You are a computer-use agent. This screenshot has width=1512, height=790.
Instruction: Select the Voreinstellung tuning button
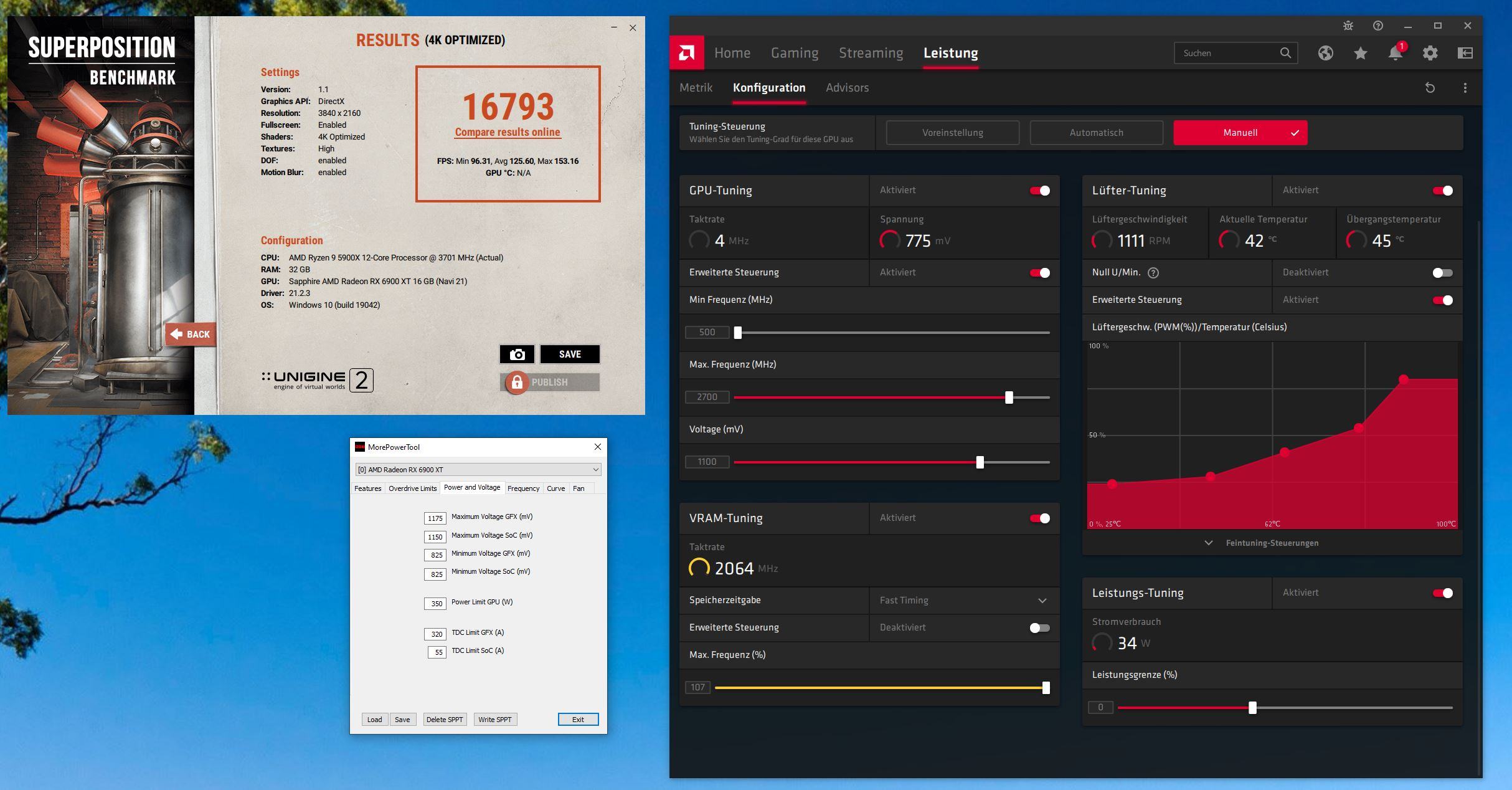952,133
